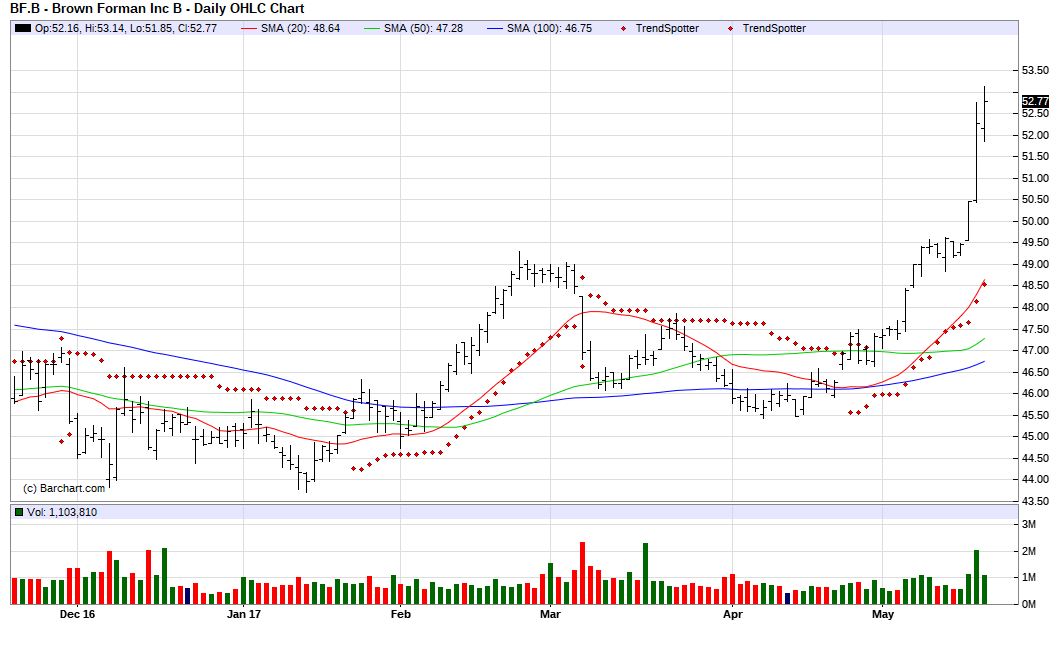Click the 0M volume axis label
The image size is (1060, 645).
tap(1029, 604)
